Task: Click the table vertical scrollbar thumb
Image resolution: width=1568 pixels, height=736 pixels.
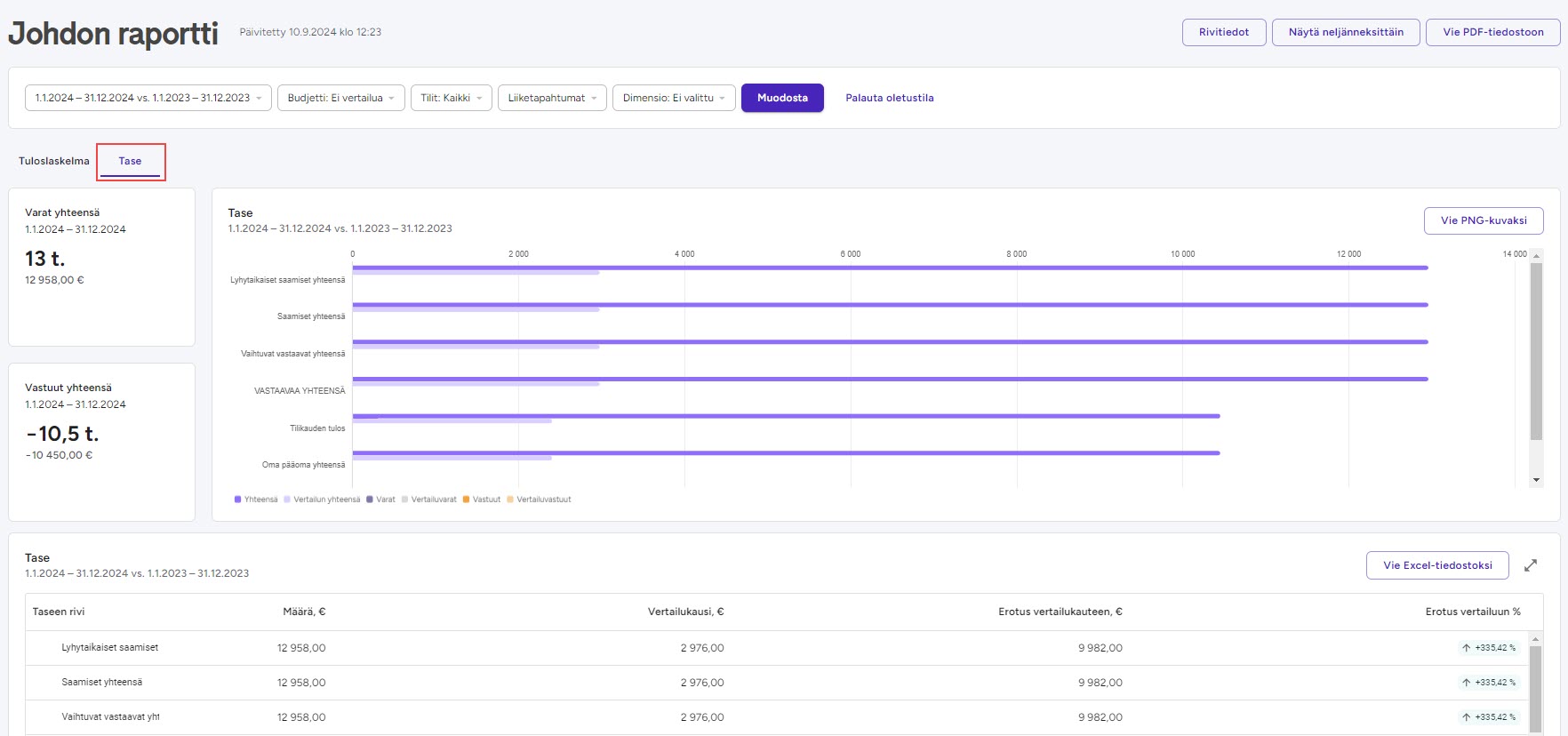Action: [1535, 691]
